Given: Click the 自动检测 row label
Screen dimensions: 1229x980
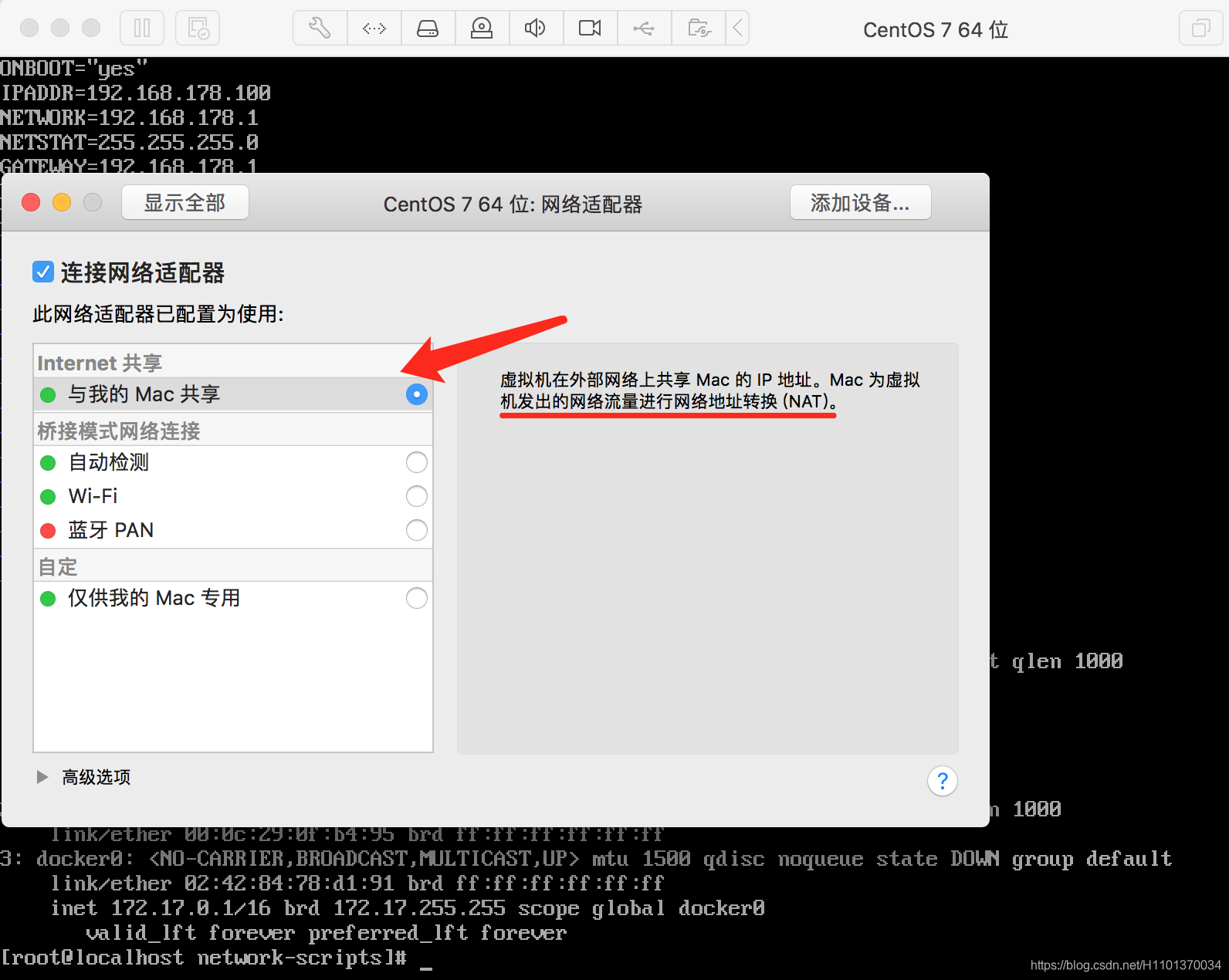Looking at the screenshot, I should coord(109,462).
